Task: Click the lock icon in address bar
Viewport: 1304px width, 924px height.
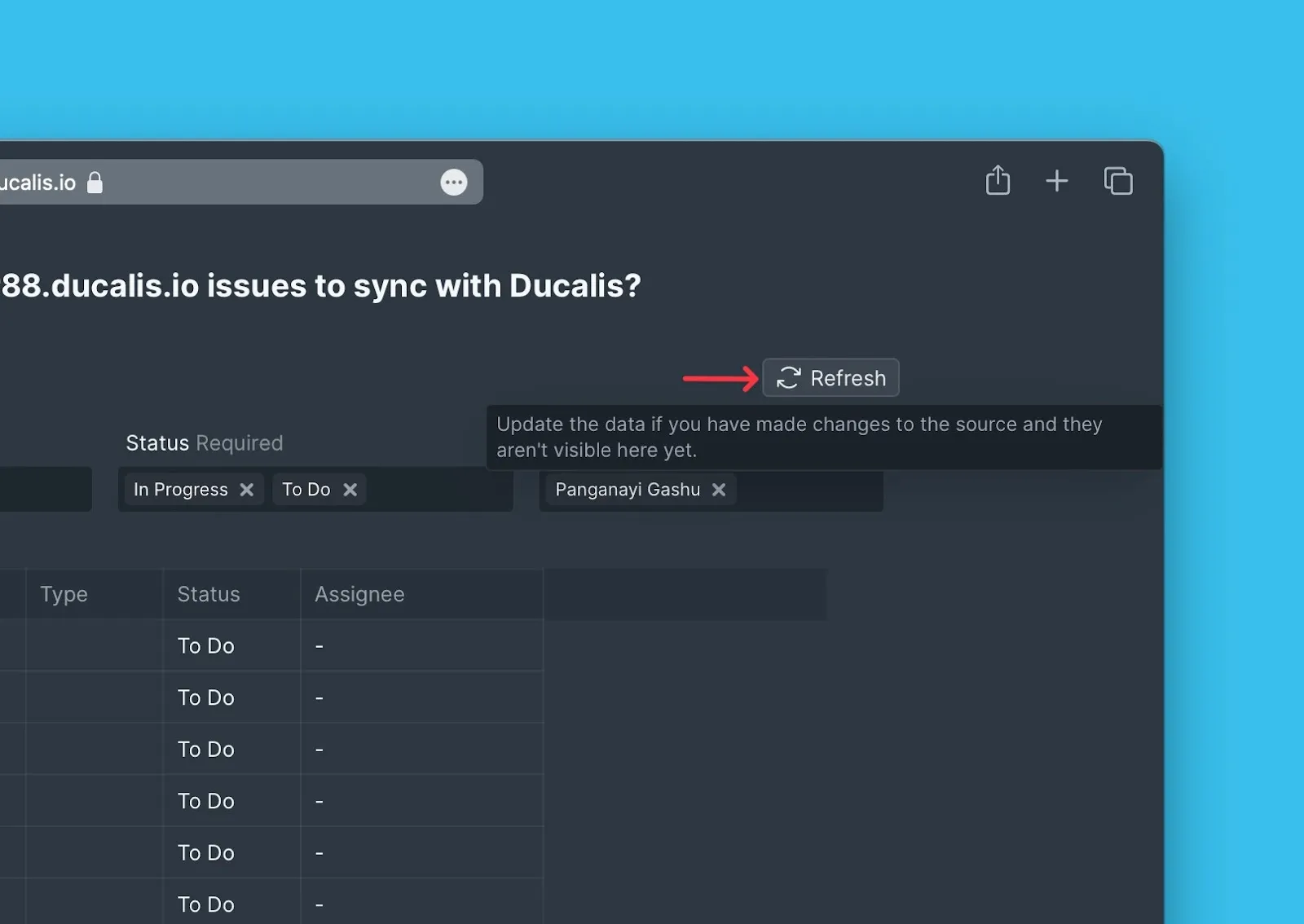Action: 95,183
